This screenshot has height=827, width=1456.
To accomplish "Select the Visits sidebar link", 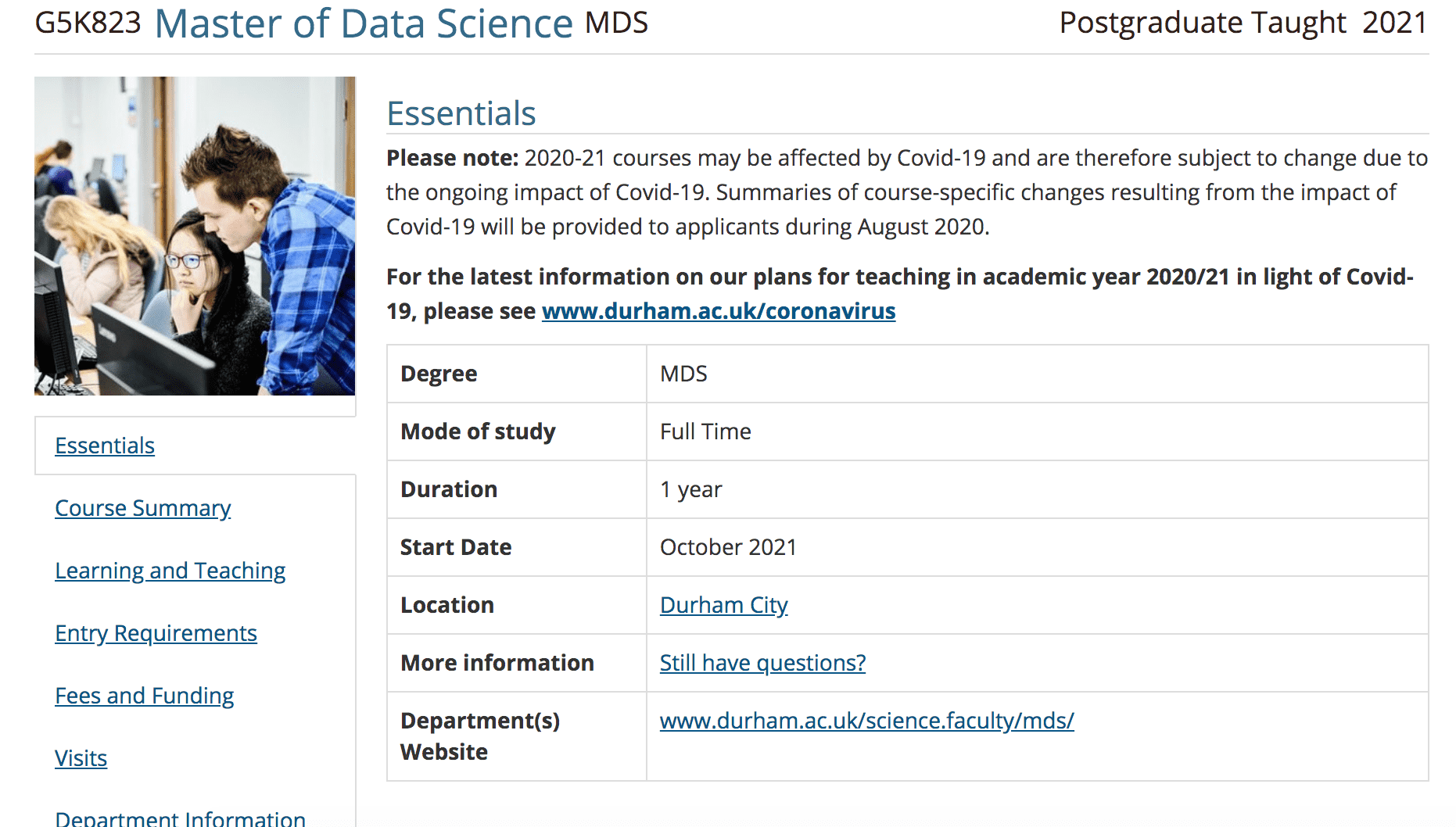I will pyautogui.click(x=81, y=758).
